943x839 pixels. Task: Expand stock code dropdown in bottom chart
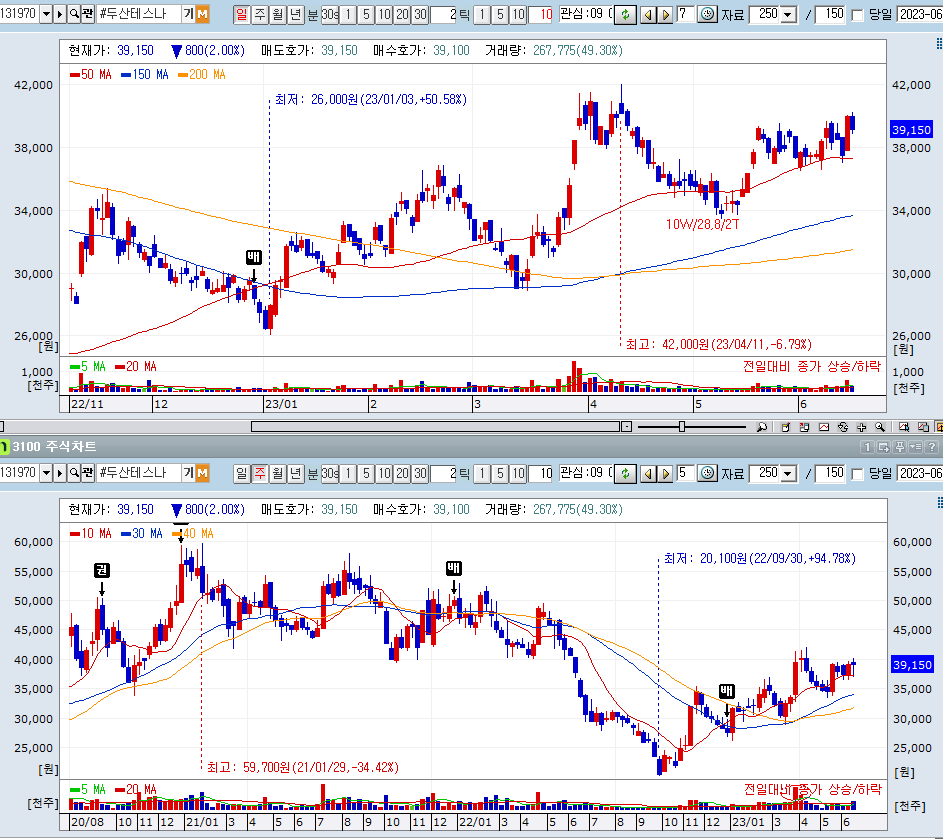click(46, 473)
